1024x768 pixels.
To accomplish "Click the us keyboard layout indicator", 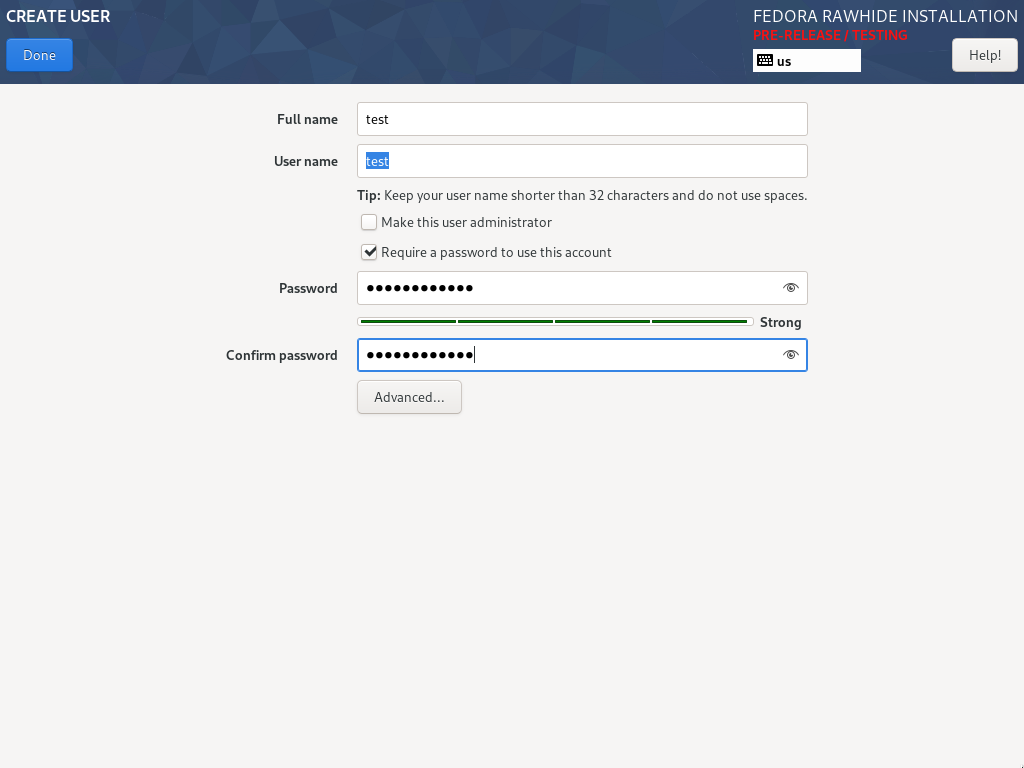I will point(807,61).
